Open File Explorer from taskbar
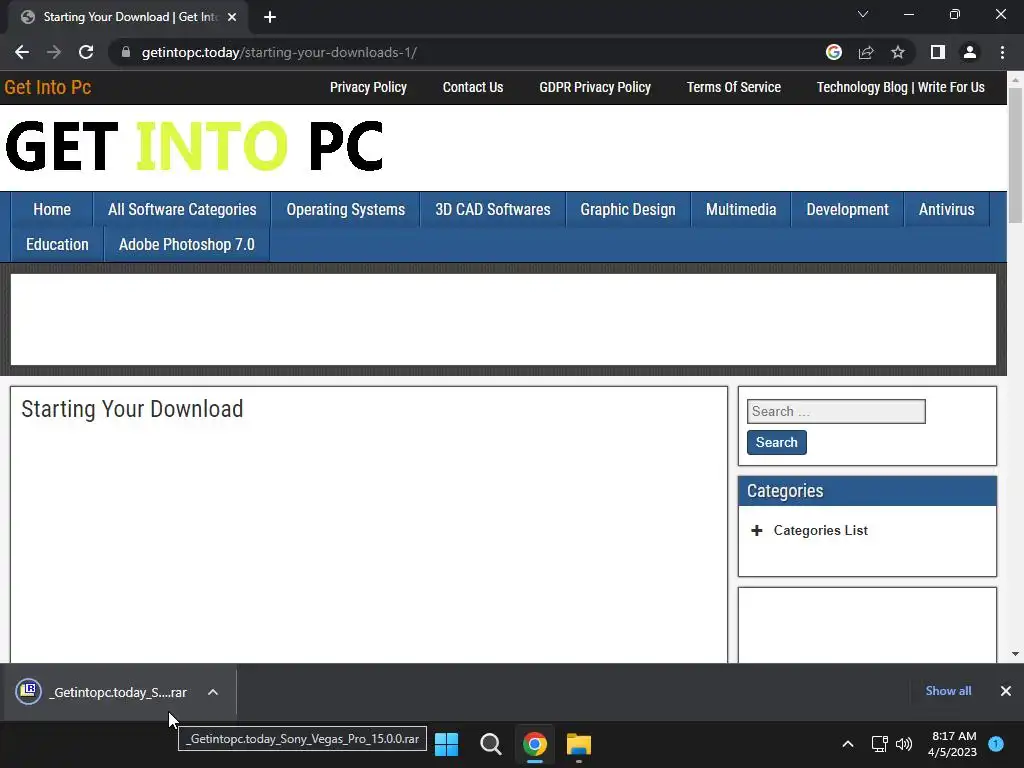This screenshot has height=768, width=1024. [x=579, y=744]
